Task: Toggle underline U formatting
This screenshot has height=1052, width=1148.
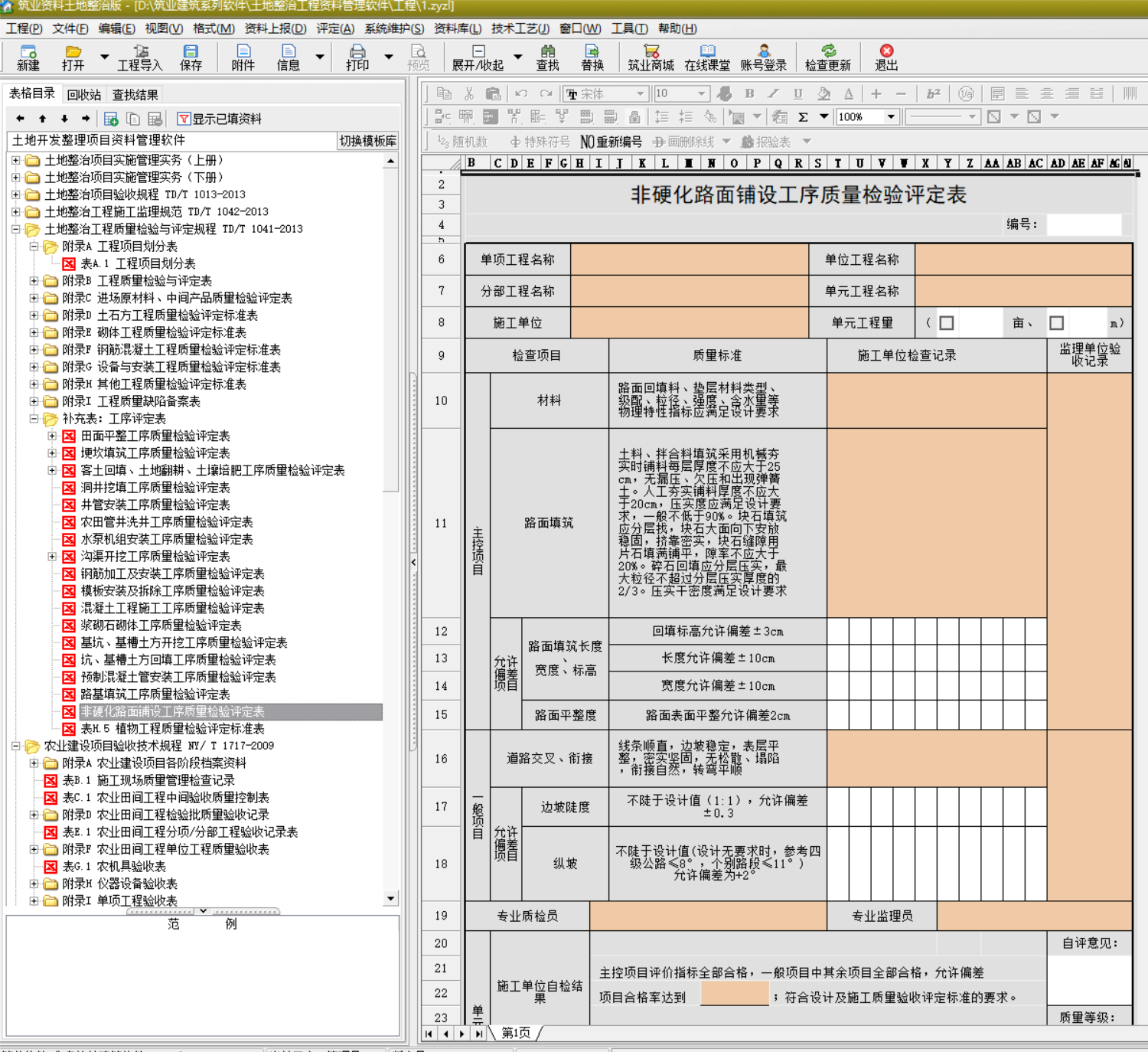Action: (x=798, y=93)
